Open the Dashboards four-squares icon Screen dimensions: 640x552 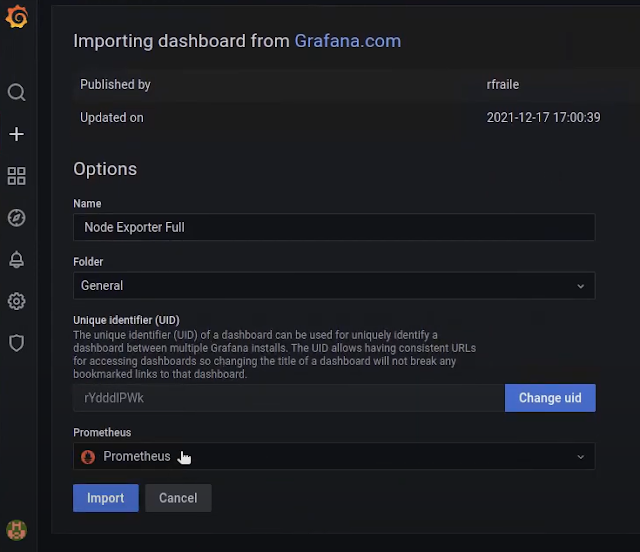(x=17, y=176)
